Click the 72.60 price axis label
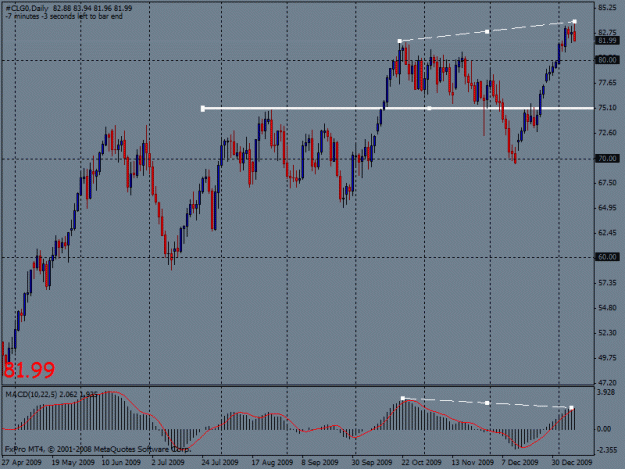Screen dimensions: 625x469 [x=607, y=133]
